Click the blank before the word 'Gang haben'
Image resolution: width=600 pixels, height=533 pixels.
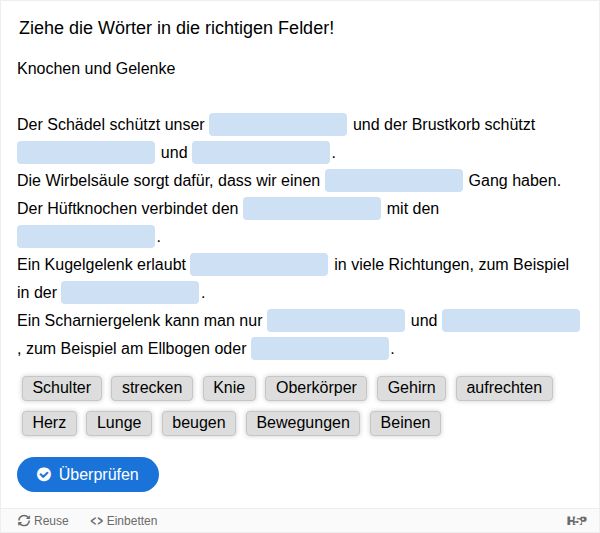[x=394, y=181]
